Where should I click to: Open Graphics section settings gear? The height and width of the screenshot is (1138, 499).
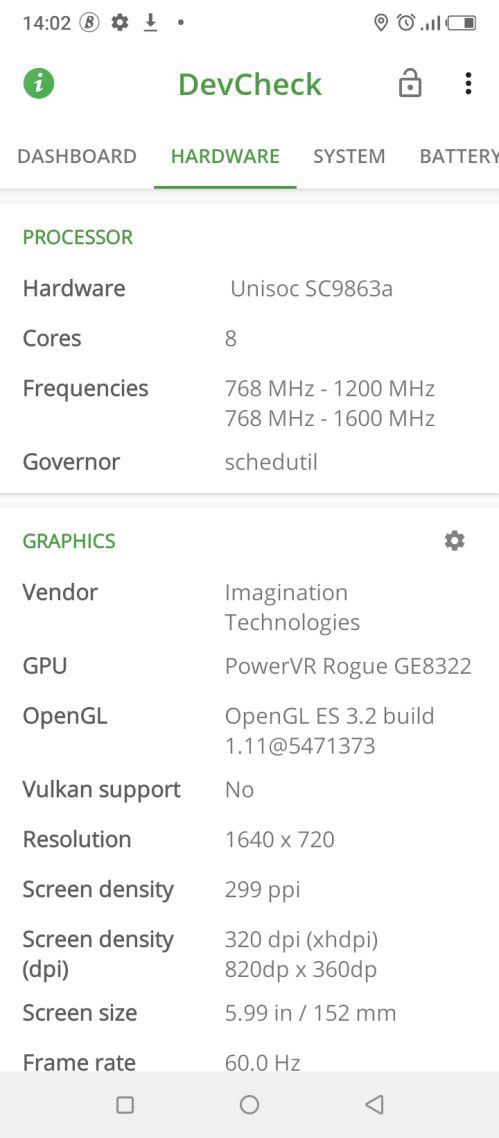tap(455, 541)
